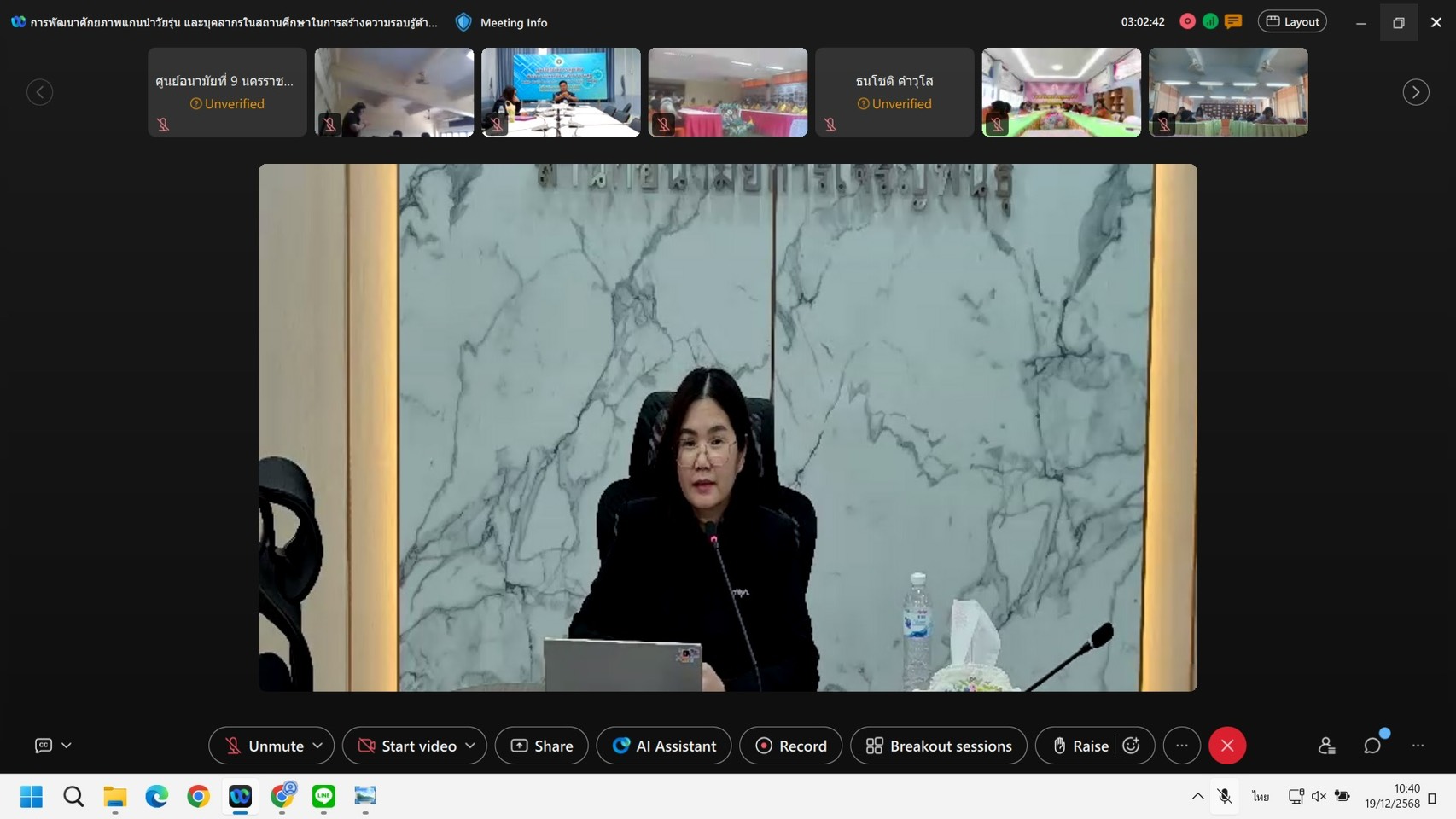This screenshot has width=1456, height=819.
Task: Open Breakout sessions
Action: coord(939,746)
